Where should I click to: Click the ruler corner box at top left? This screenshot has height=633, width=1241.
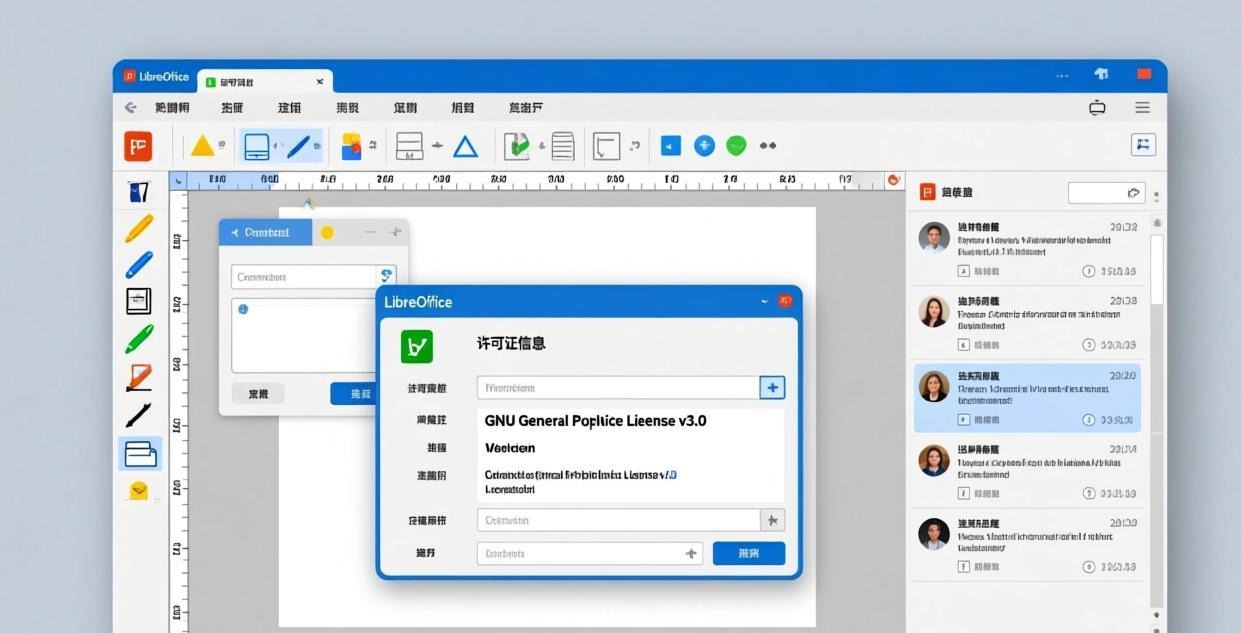click(x=179, y=180)
